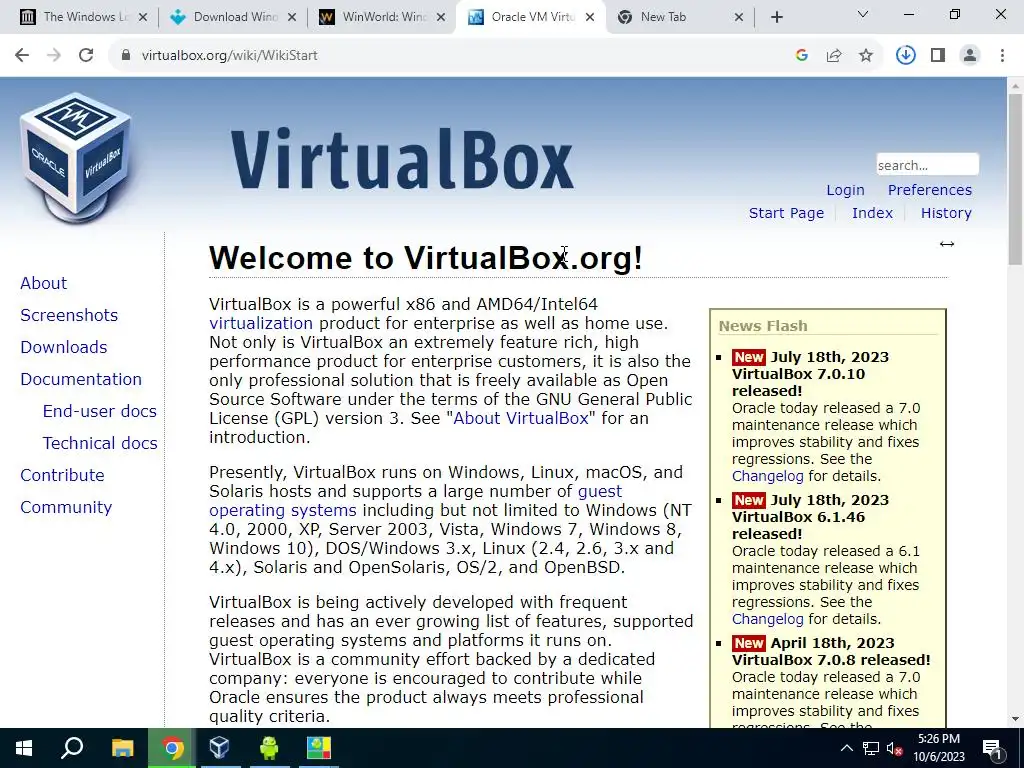Click the Google icon in address bar
This screenshot has height=768, width=1024.
coord(802,56)
